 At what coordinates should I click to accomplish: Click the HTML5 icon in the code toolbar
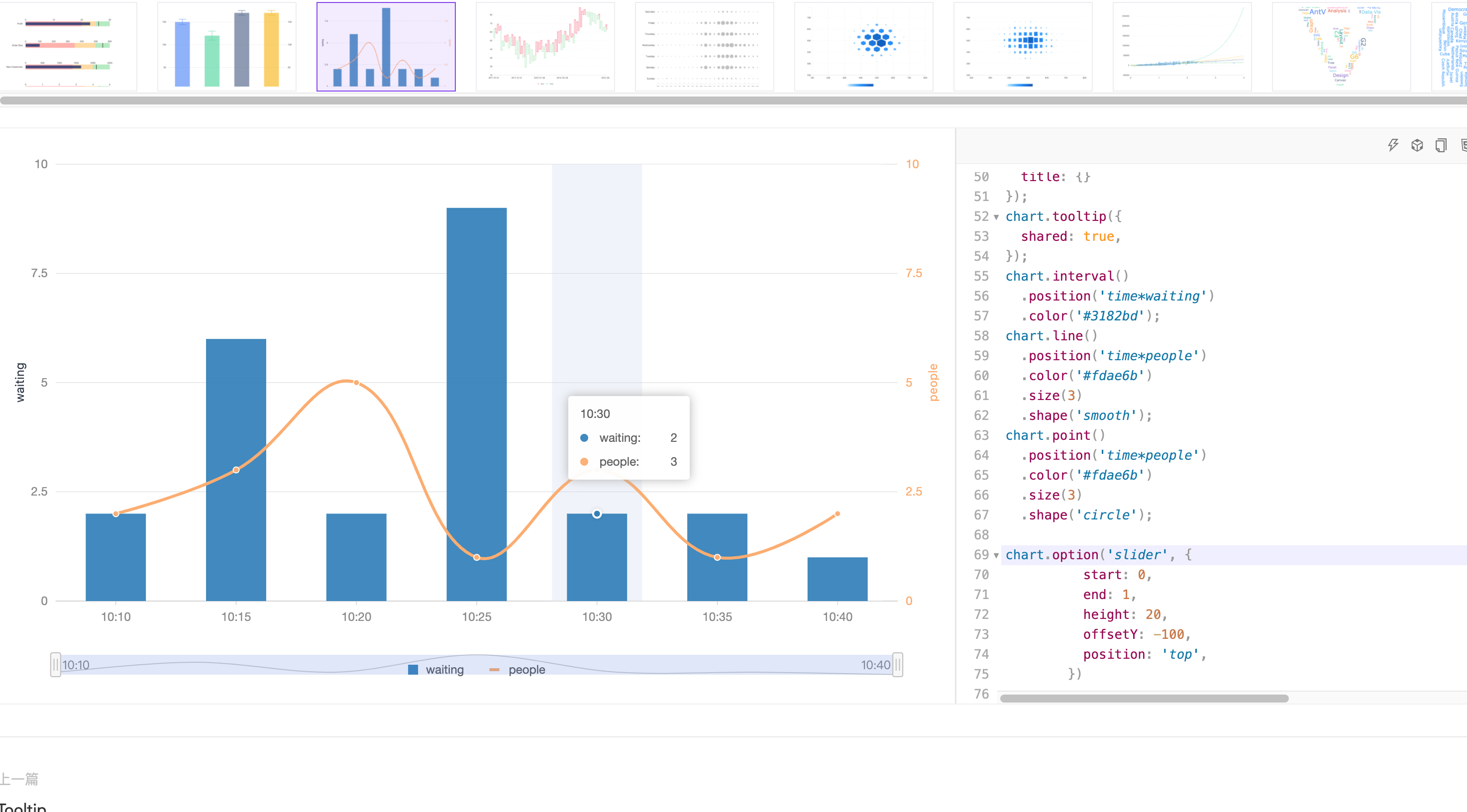coord(1464,145)
